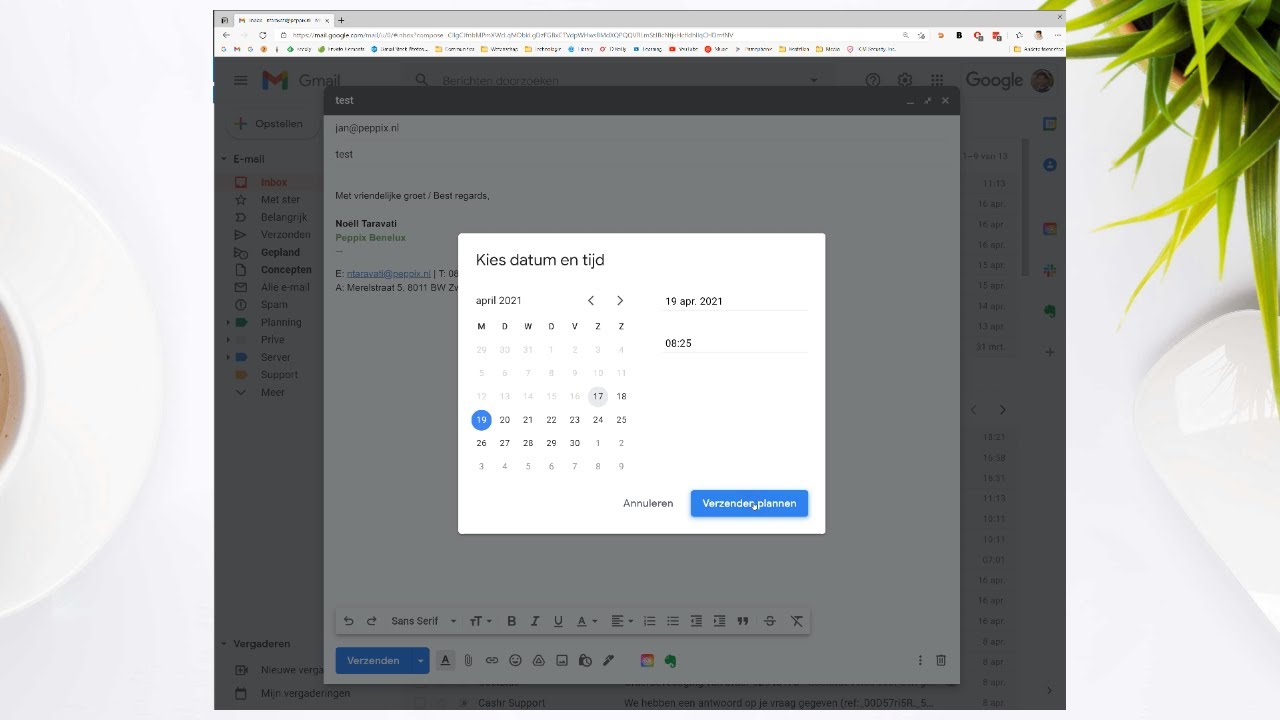Image resolution: width=1280 pixels, height=720 pixels.
Task: Discard the draft with trash icon
Action: pyautogui.click(x=941, y=660)
